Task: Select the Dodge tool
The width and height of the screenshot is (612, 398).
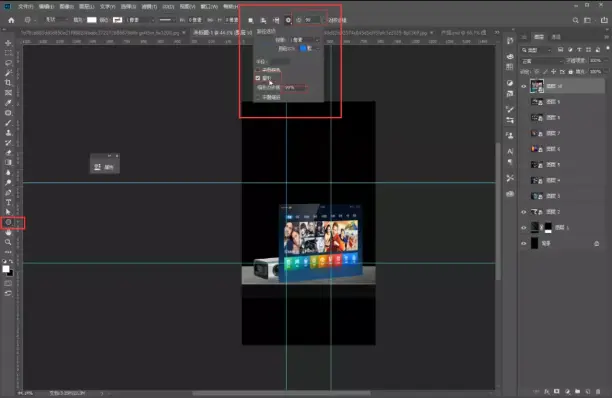Action: point(8,182)
